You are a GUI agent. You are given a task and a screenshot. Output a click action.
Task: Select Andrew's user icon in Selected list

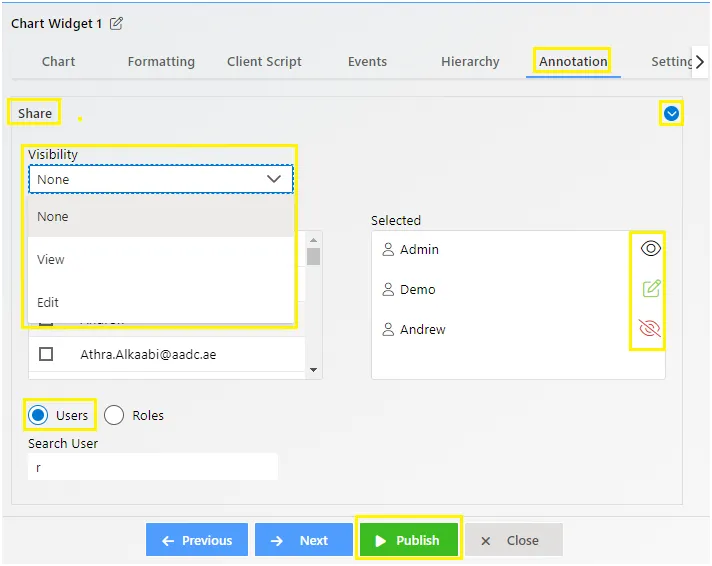coord(388,329)
